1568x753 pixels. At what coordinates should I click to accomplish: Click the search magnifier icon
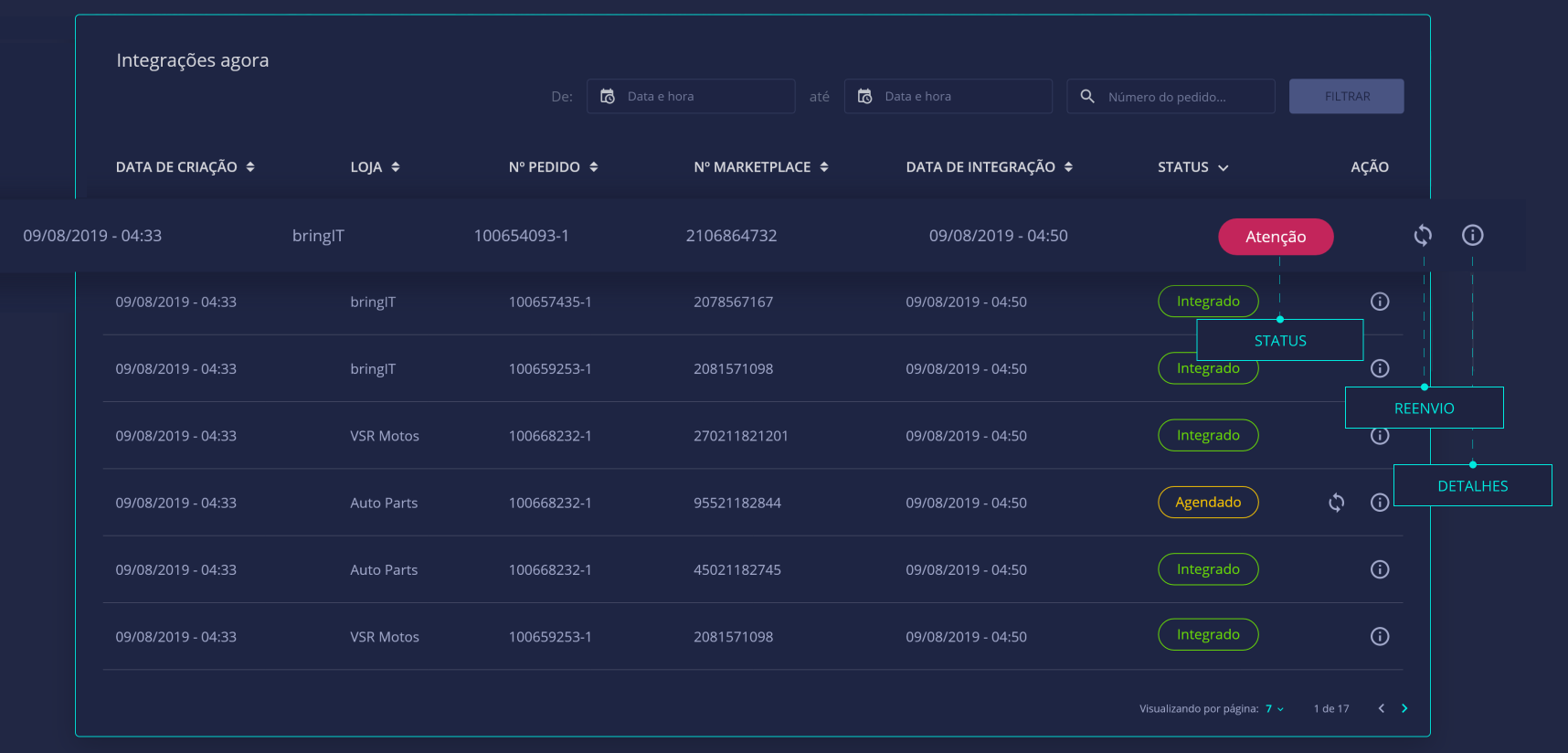(1087, 96)
